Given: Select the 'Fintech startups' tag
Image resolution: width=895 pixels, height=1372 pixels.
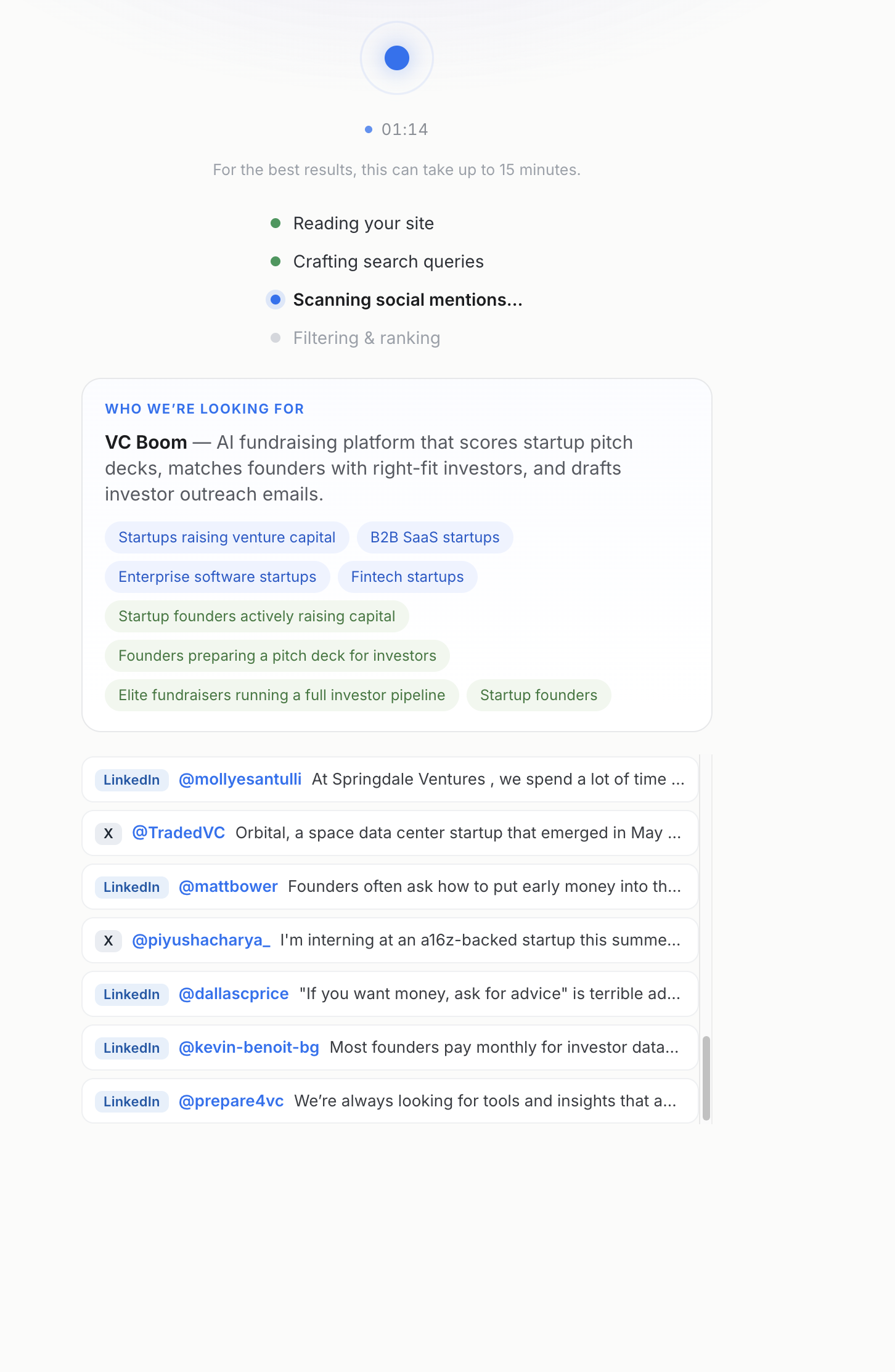Looking at the screenshot, I should [407, 577].
